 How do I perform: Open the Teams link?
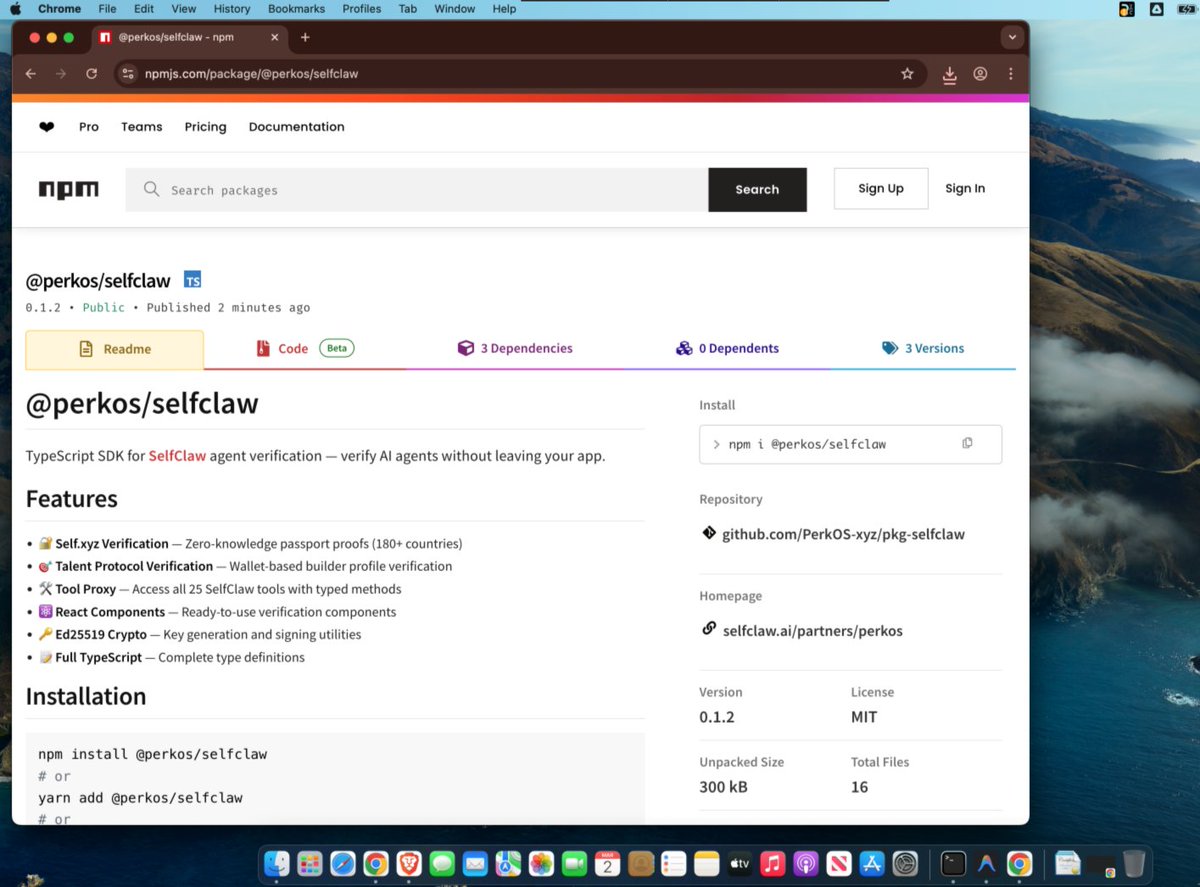point(142,127)
